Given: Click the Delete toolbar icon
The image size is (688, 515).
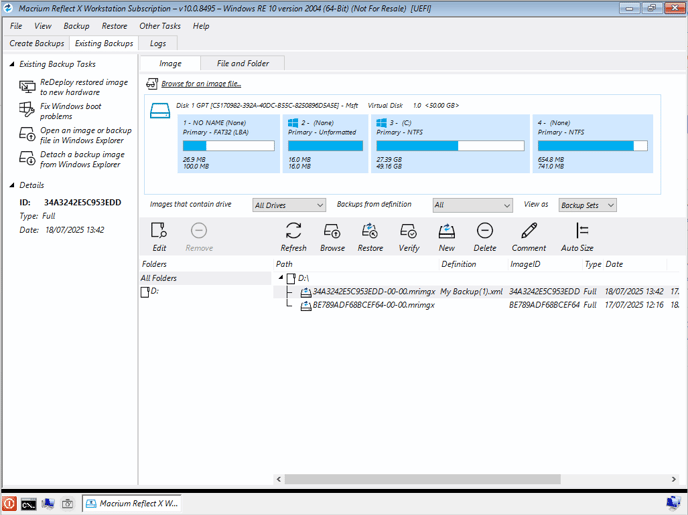Looking at the screenshot, I should (484, 231).
